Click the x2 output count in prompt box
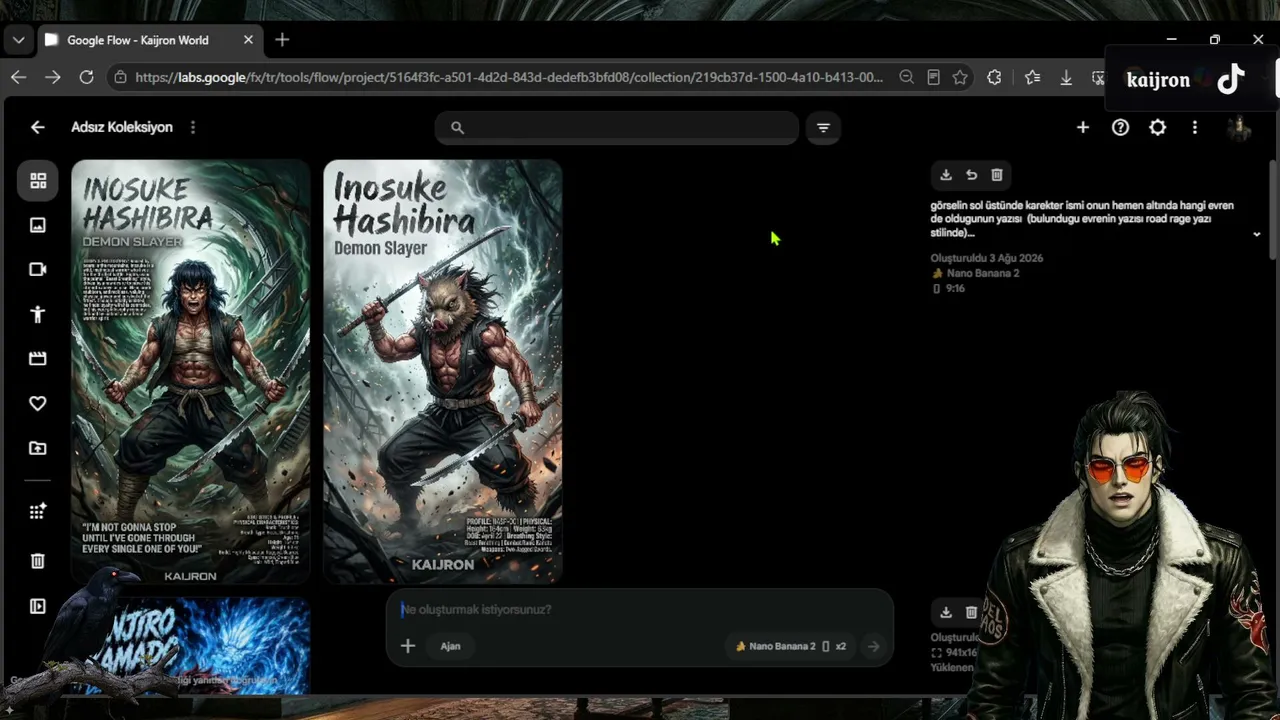Viewport: 1280px width, 720px height. [841, 646]
